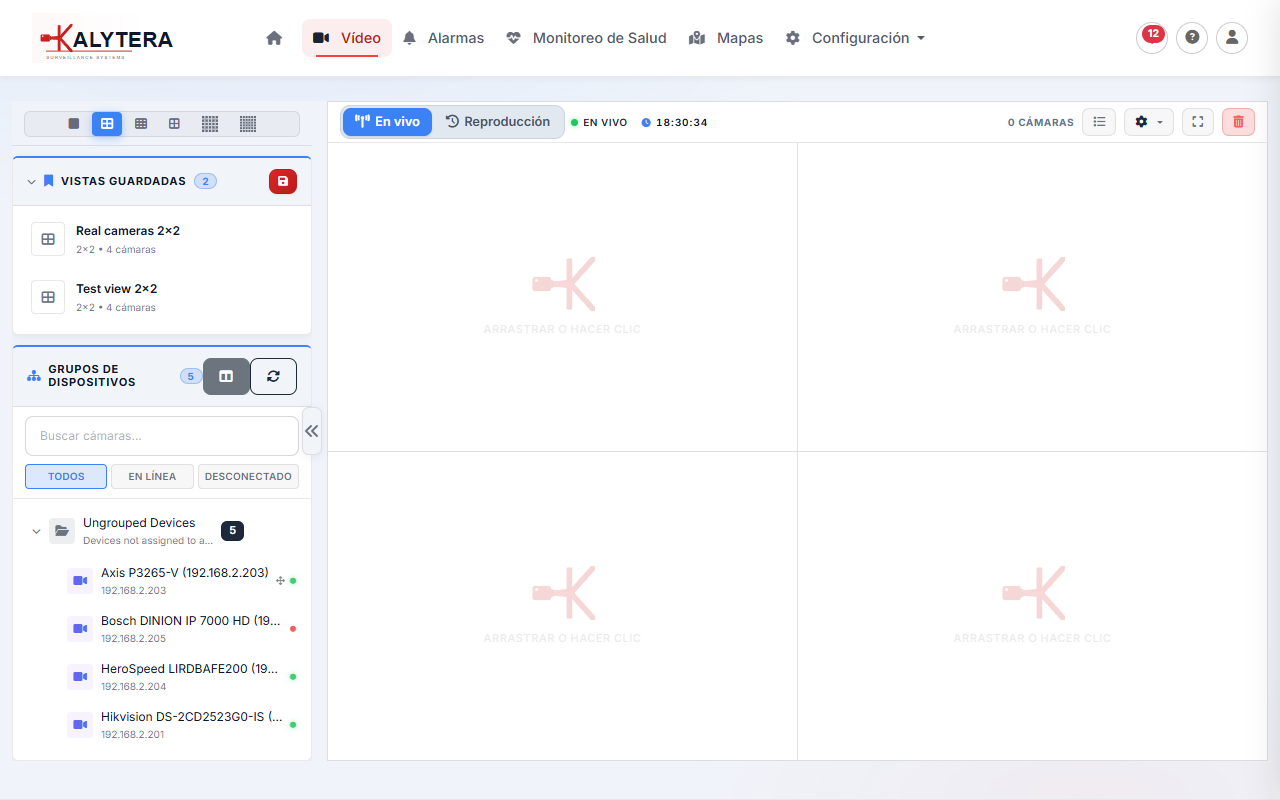Clear all cameras with trash button
The height and width of the screenshot is (800, 1280).
(1238, 122)
